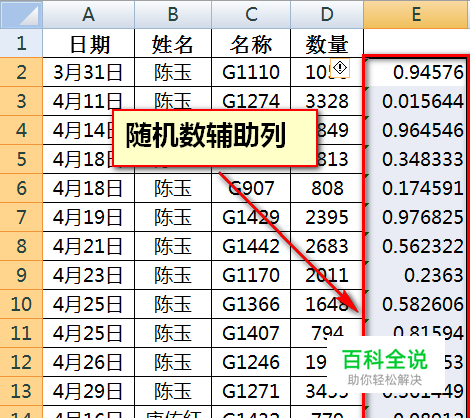470x418 pixels.
Task: Select row 10 header
Action: (x=21, y=304)
